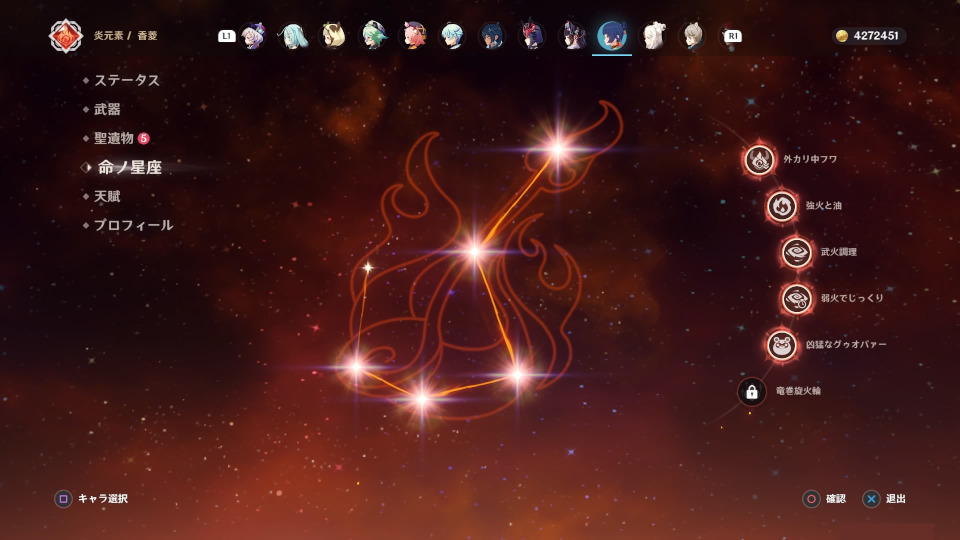The width and height of the screenshot is (960, 540).
Task: Open the 弱火でじっくり constellation icon
Action: [x=797, y=298]
